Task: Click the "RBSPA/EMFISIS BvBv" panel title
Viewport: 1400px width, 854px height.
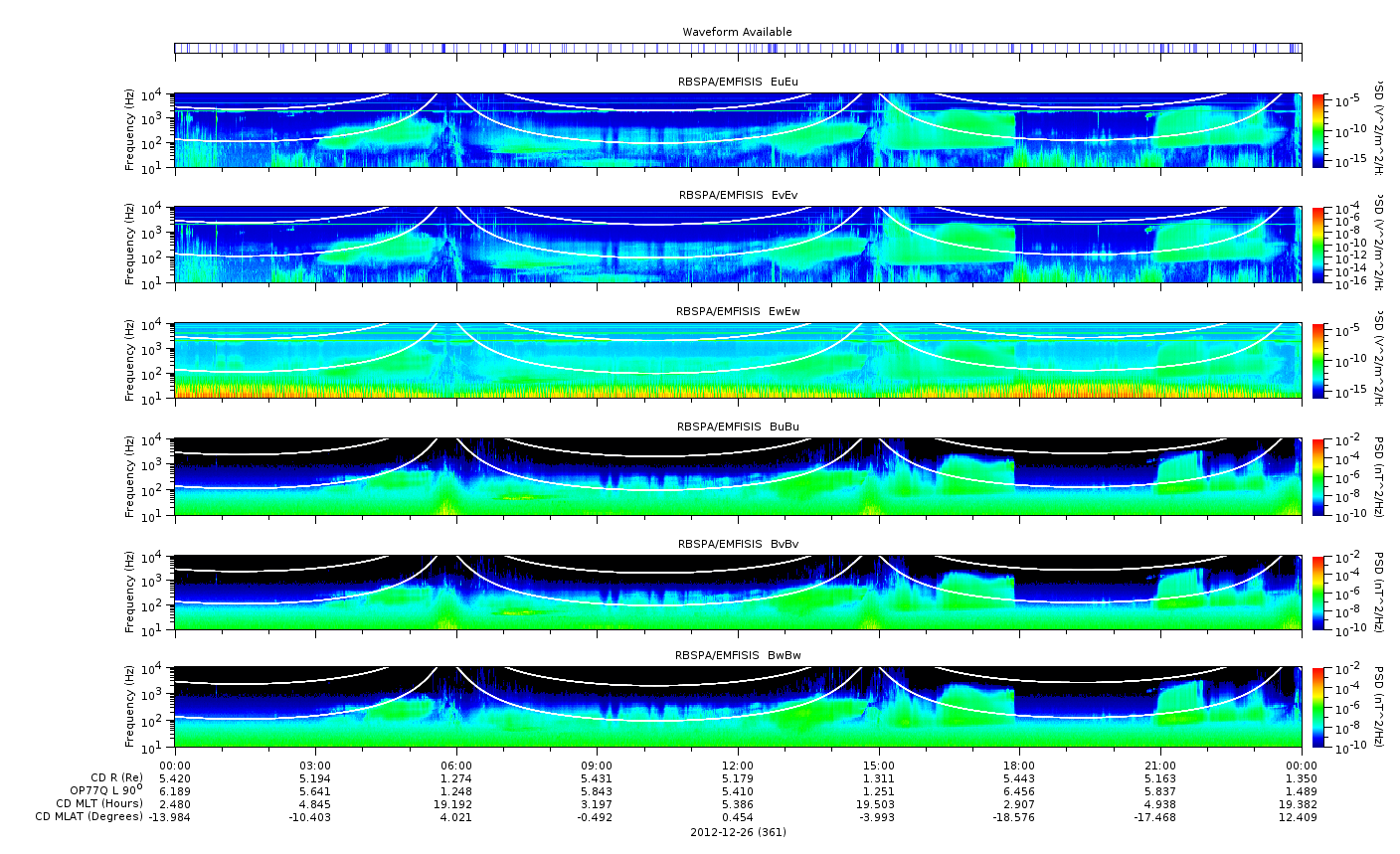Action: tap(738, 544)
